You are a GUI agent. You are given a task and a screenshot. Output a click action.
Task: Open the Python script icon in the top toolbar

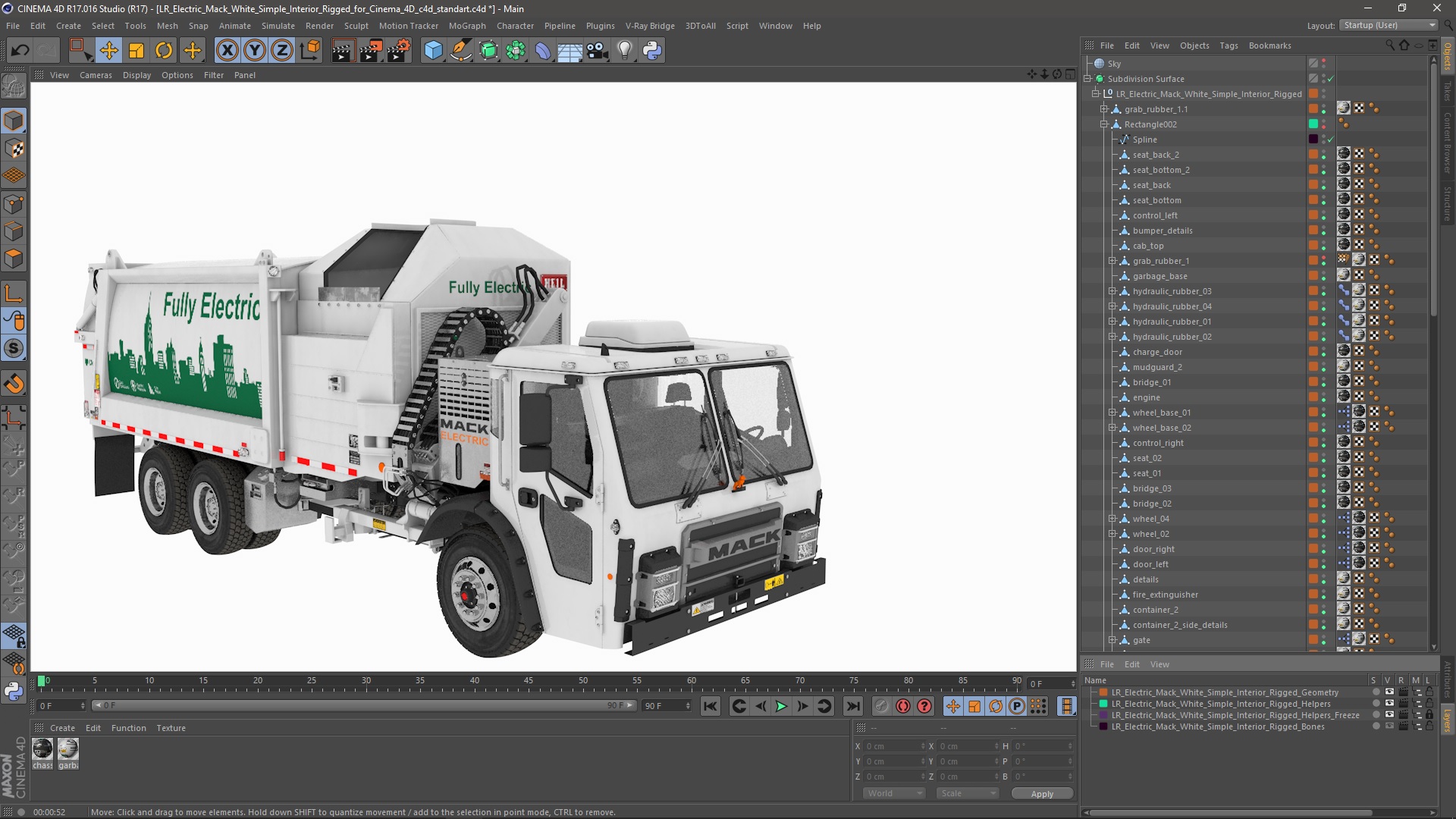(652, 51)
